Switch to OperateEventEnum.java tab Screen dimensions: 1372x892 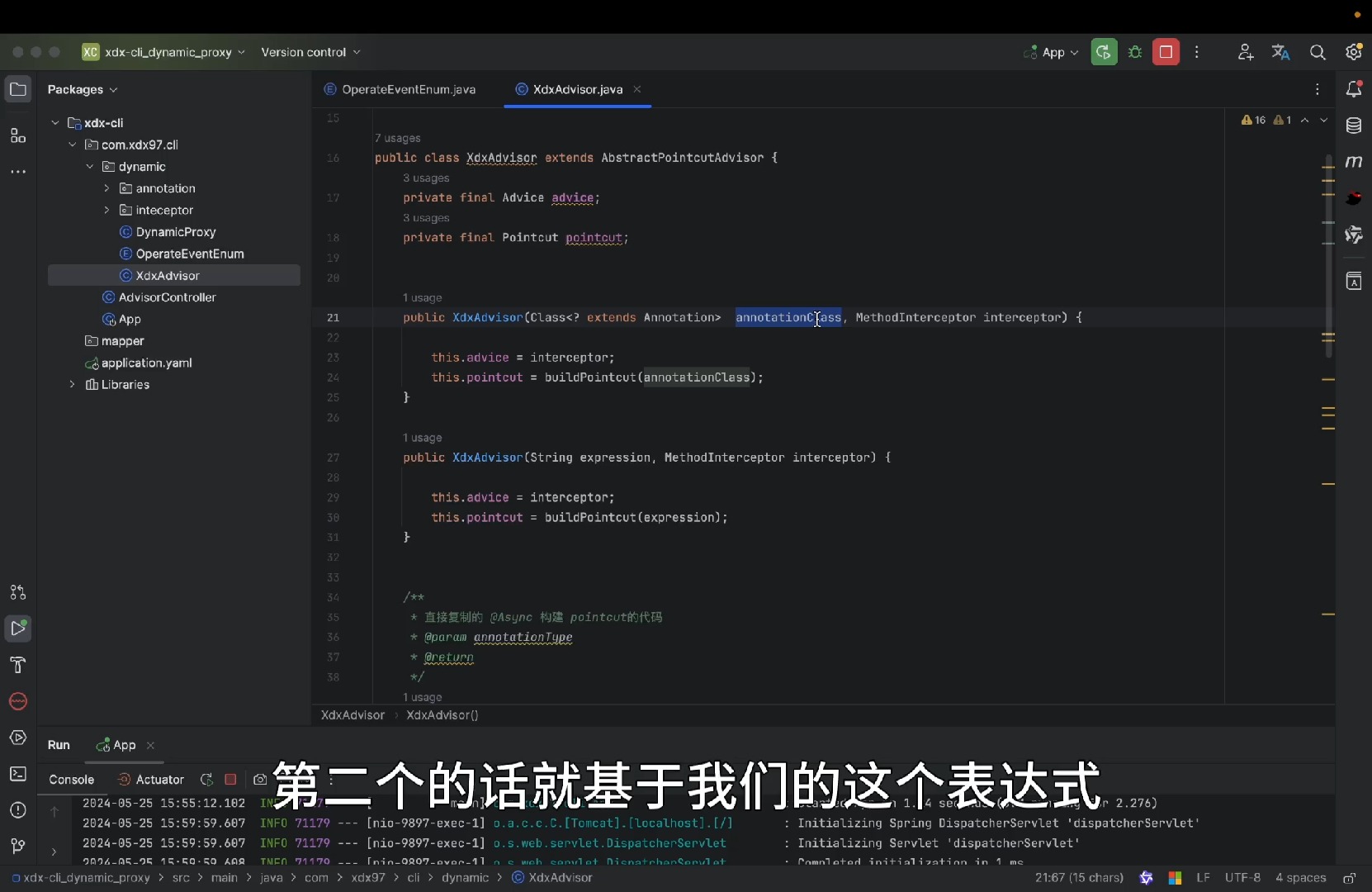400,89
